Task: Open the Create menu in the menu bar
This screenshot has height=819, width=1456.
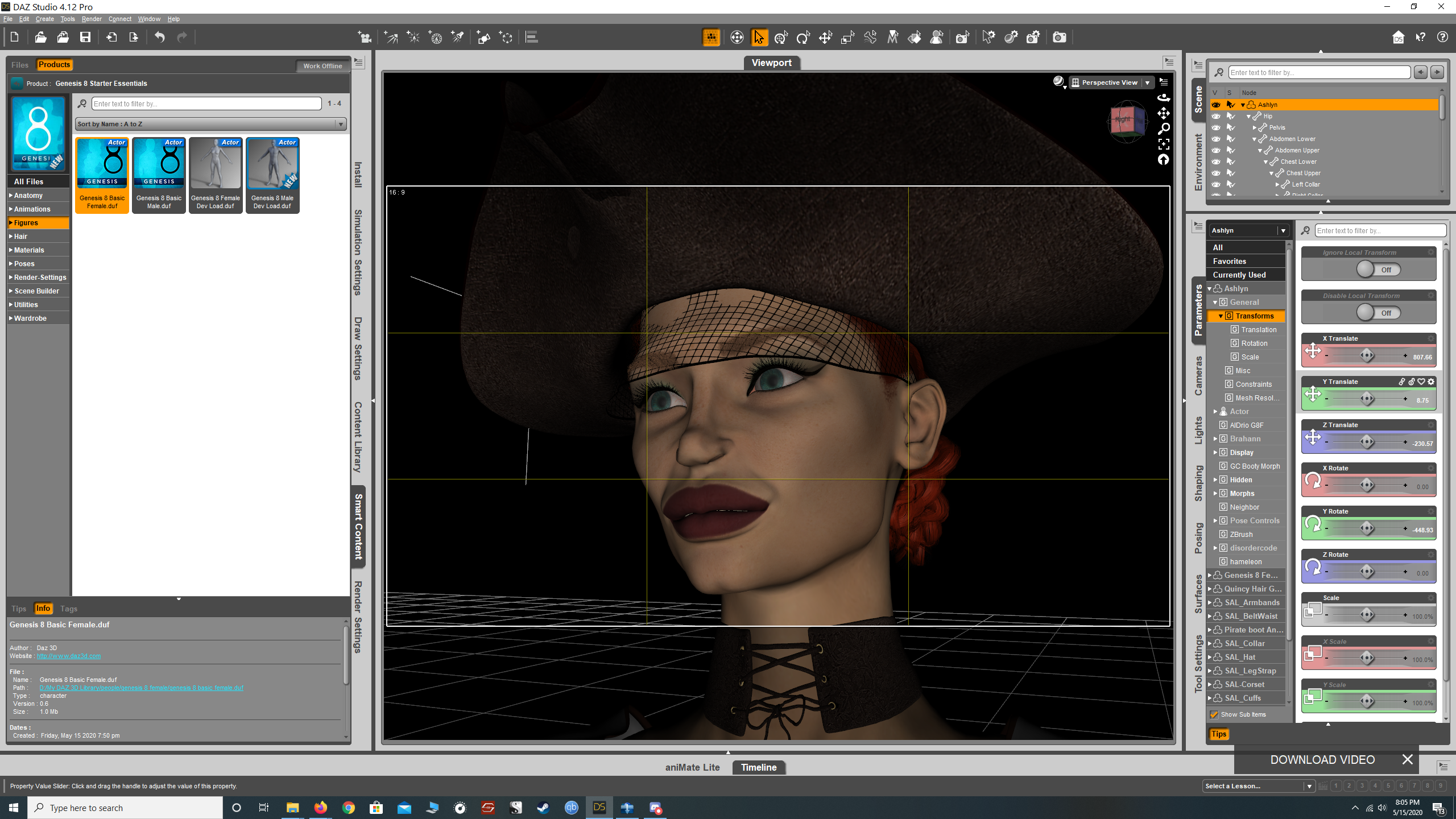Action: tap(45, 19)
